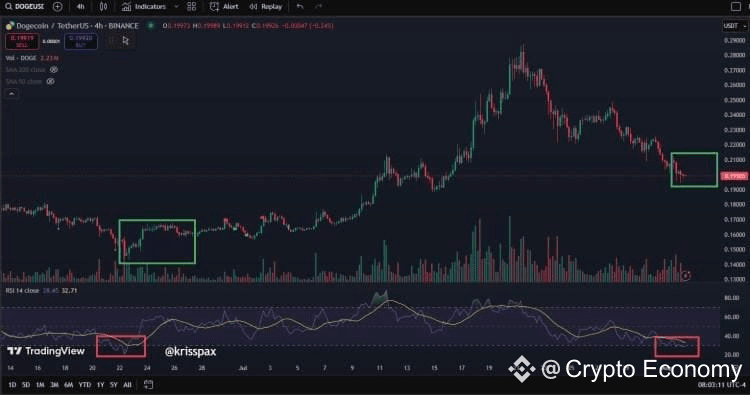The width and height of the screenshot is (750, 395).
Task: Open symbol search with DOGEUSDT
Action: 24,7
